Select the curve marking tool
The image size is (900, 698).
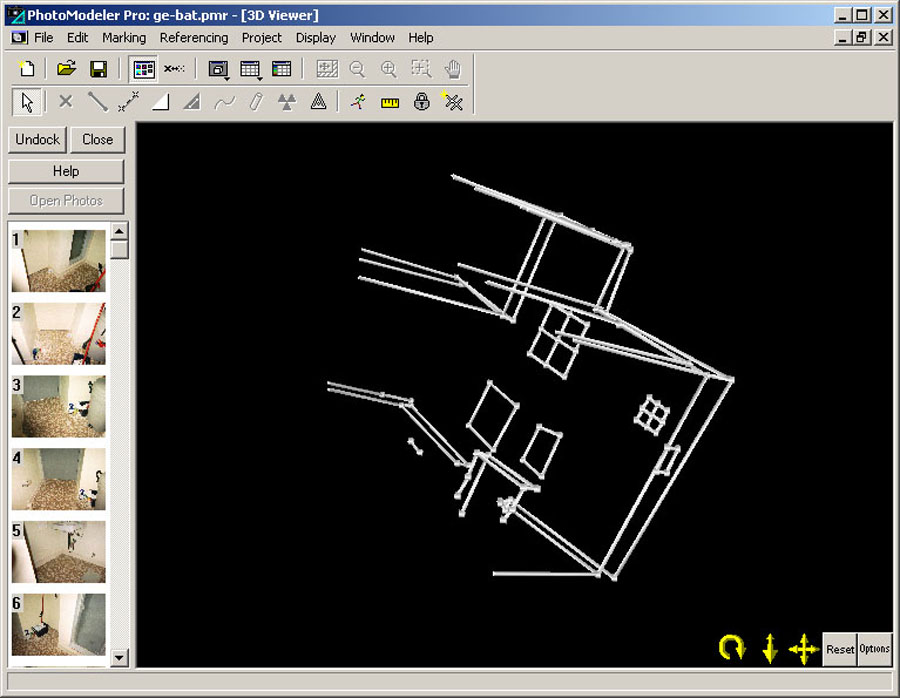[224, 103]
